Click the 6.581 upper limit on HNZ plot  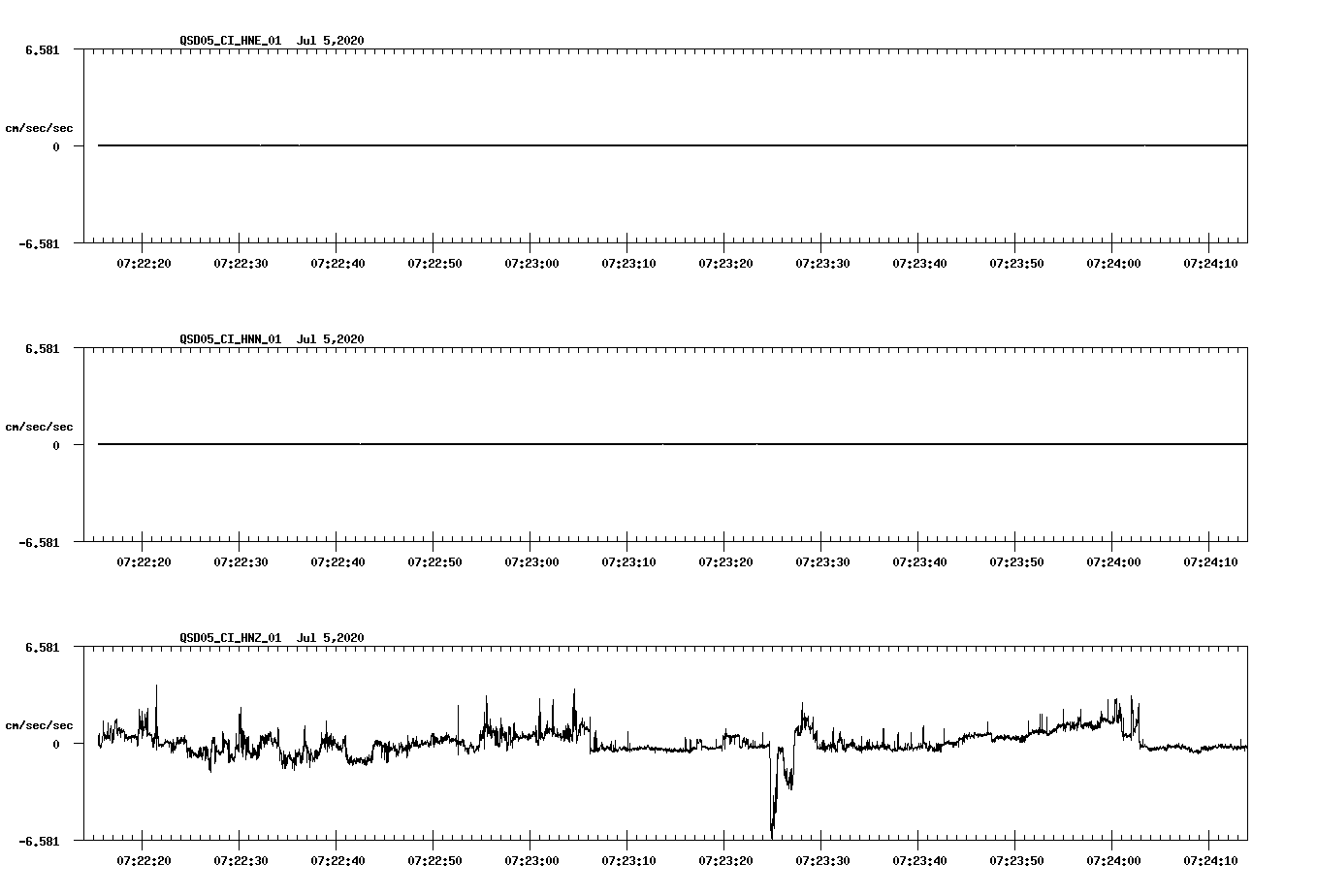click(43, 647)
